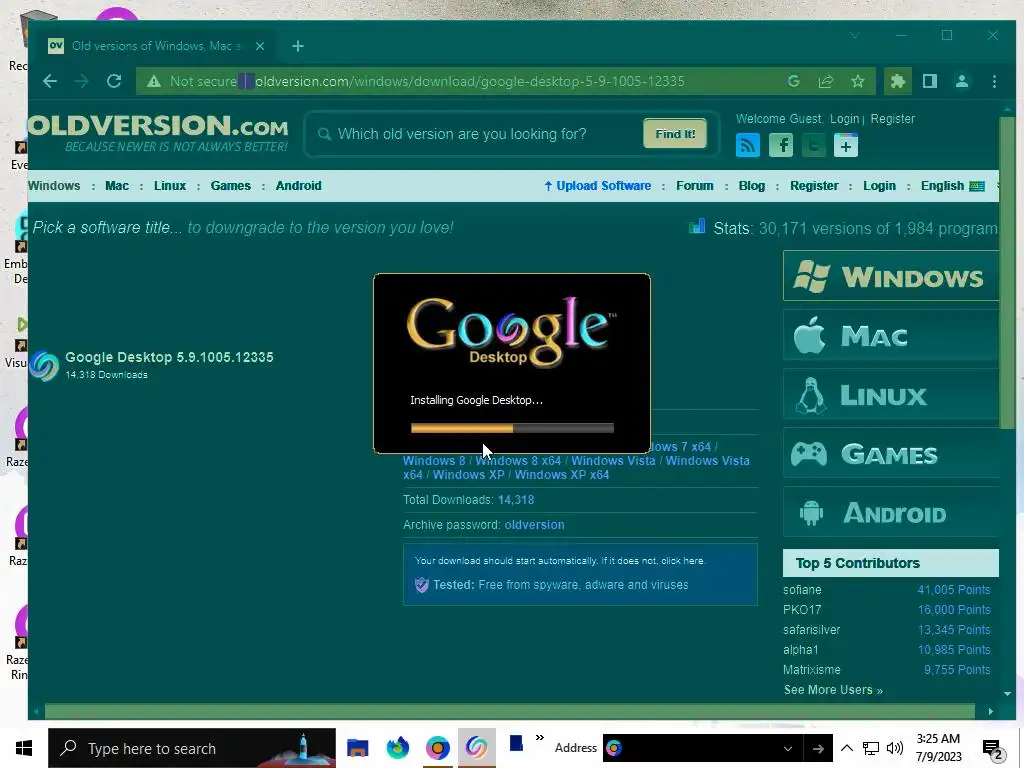Open Chrome from the taskbar
The height and width of the screenshot is (768, 1024).
438,748
